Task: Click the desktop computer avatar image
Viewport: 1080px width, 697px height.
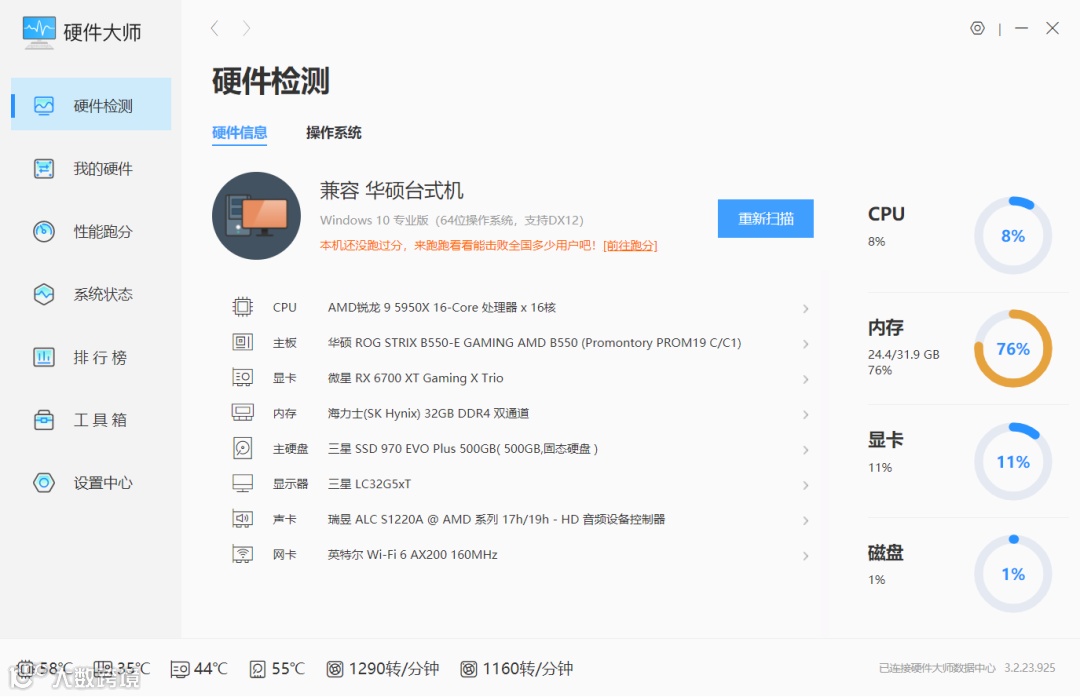Action: point(256,216)
